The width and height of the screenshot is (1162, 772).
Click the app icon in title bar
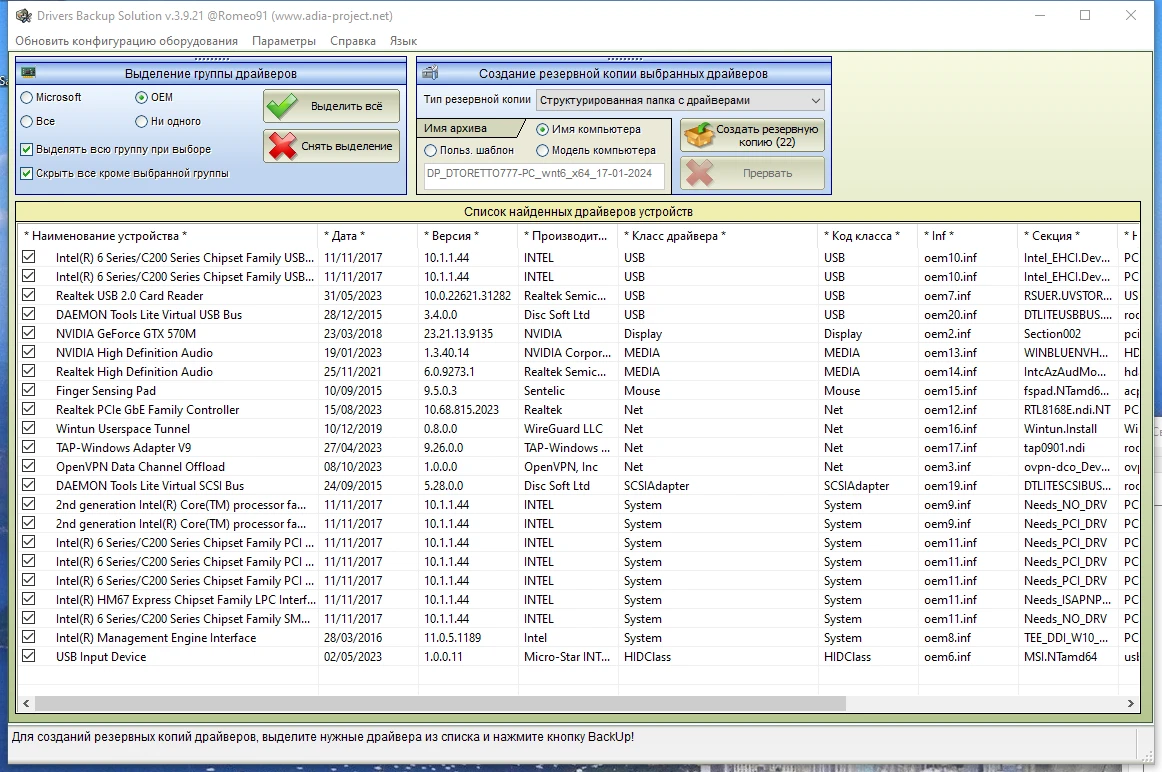pyautogui.click(x=23, y=16)
